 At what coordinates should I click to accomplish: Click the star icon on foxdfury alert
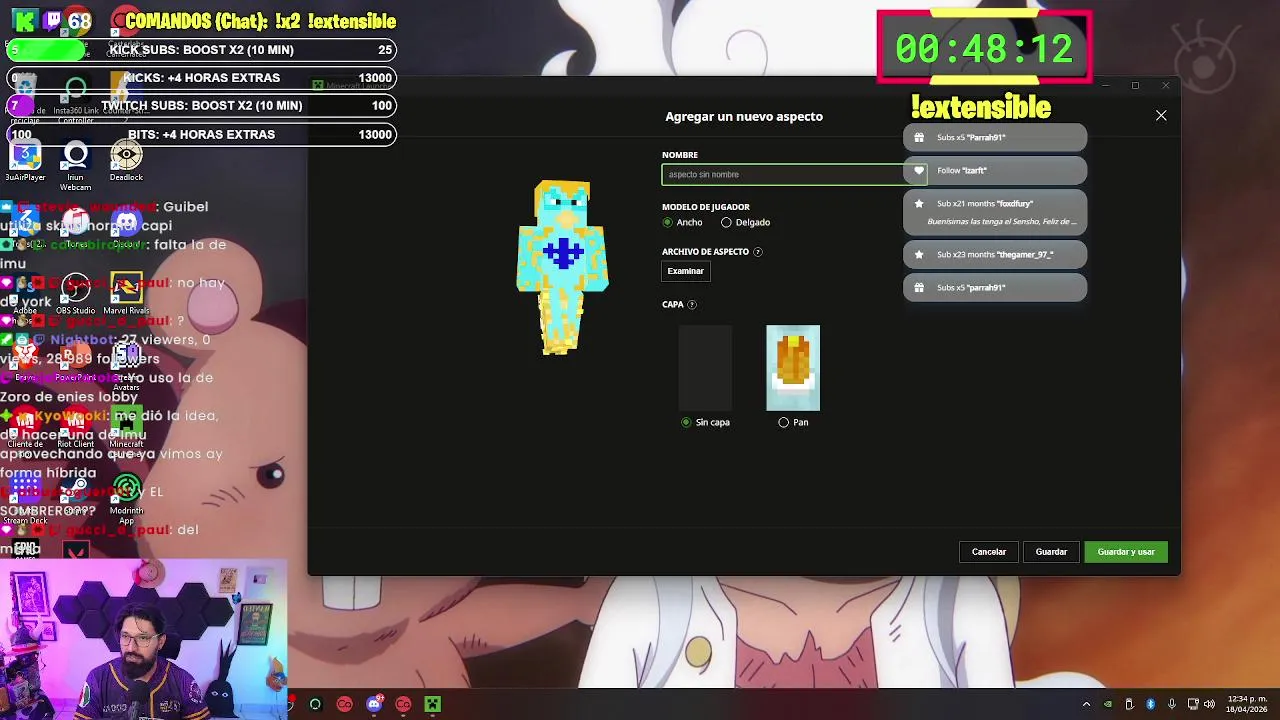919,204
